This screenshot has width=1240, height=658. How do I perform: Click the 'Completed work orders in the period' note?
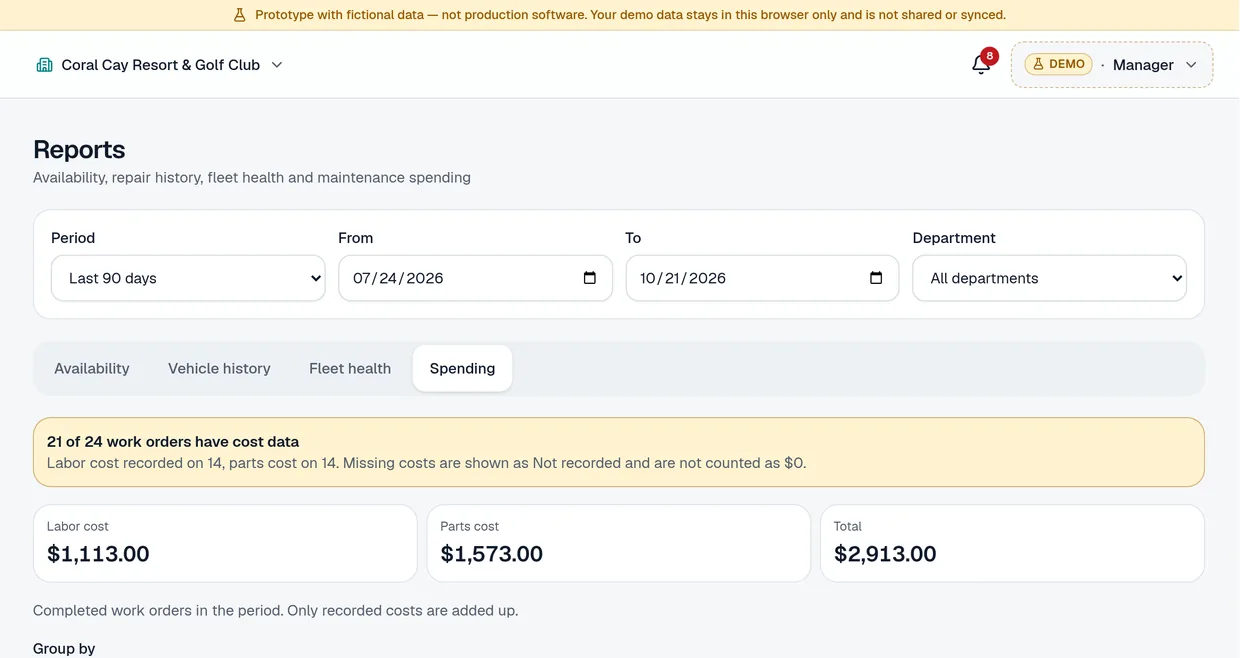[x=275, y=610]
